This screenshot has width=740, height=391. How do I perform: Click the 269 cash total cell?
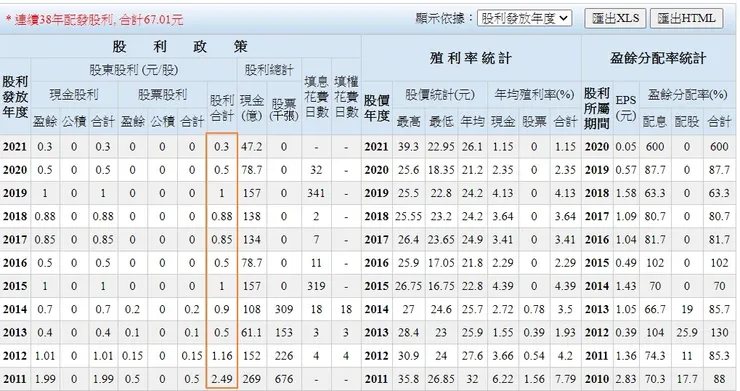252,379
